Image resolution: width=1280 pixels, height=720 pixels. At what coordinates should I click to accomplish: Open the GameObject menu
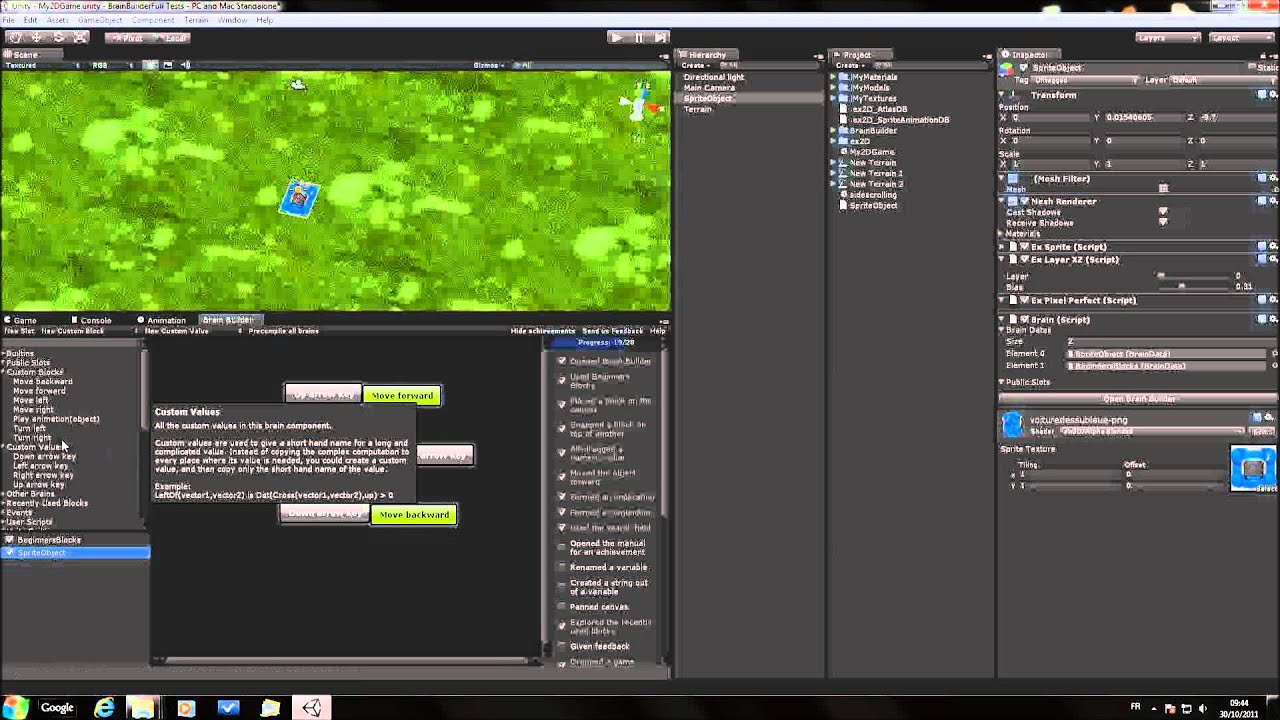[x=99, y=20]
